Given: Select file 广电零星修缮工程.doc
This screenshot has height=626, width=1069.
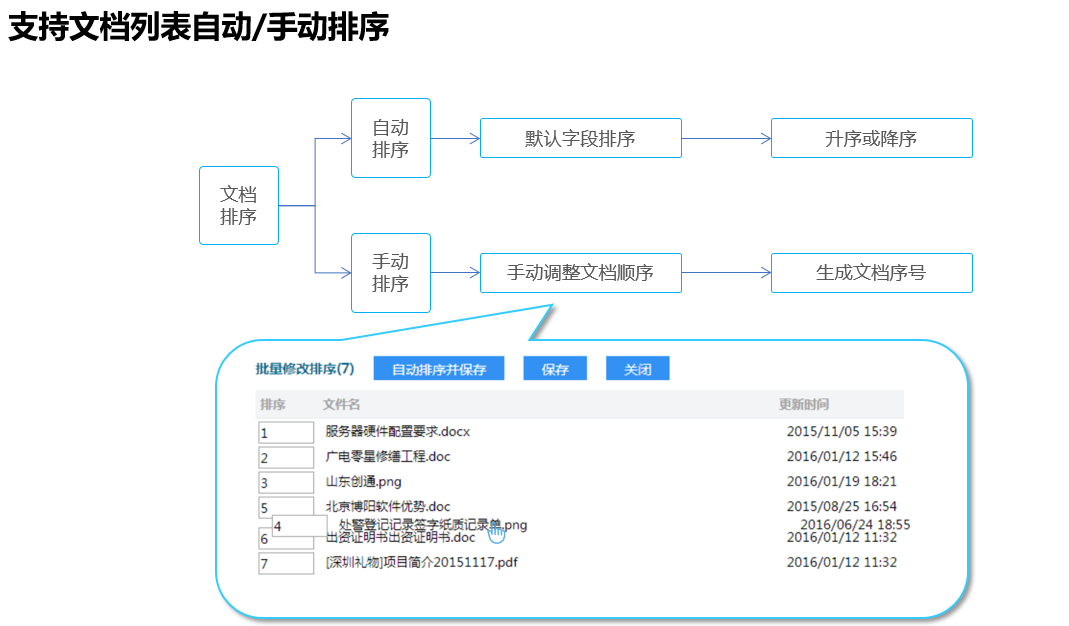Looking at the screenshot, I should 388,457.
